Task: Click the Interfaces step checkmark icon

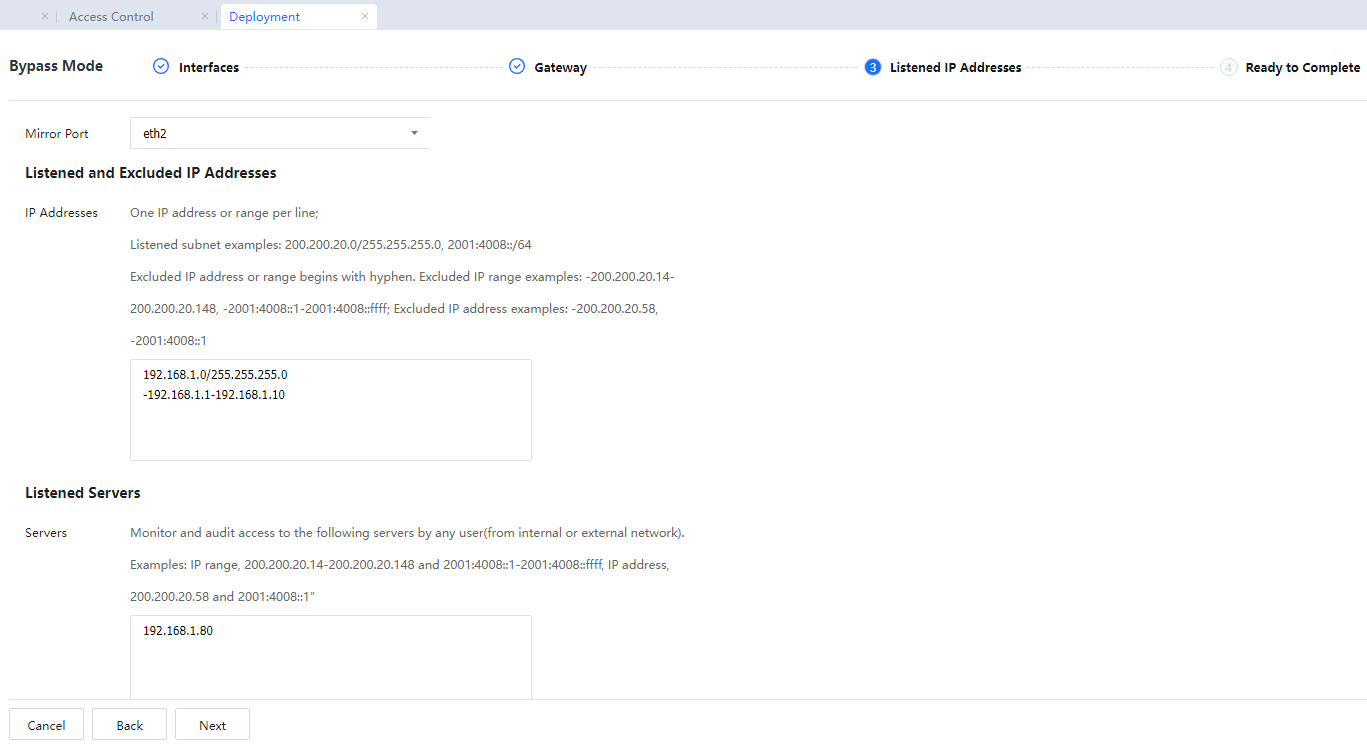Action: coord(161,67)
